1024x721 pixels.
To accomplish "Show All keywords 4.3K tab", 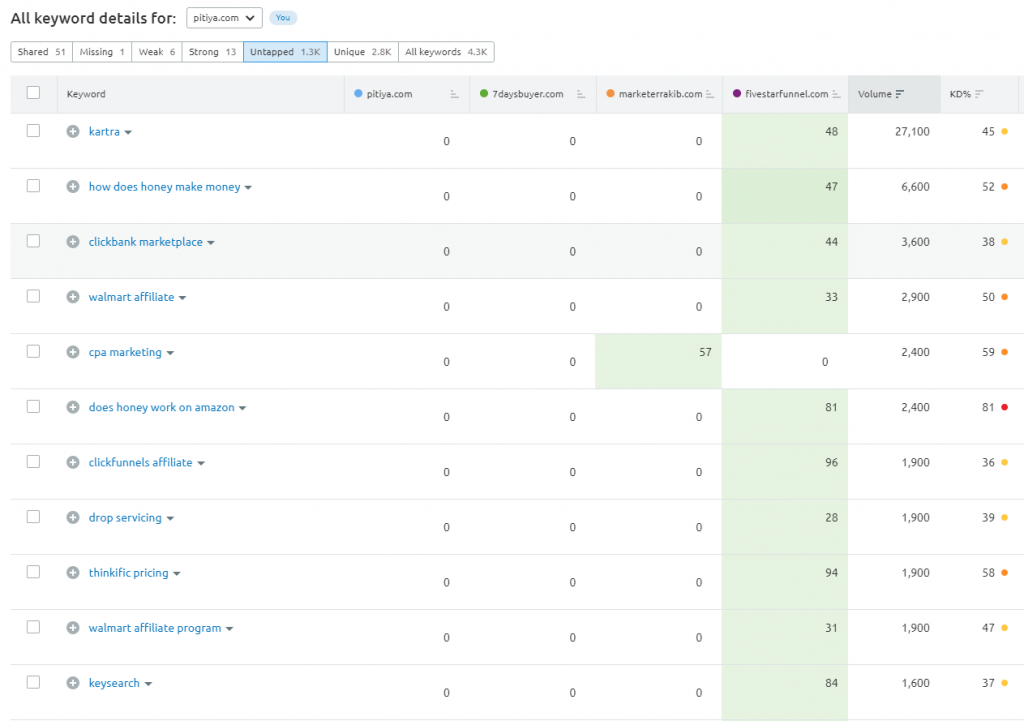I will (446, 52).
